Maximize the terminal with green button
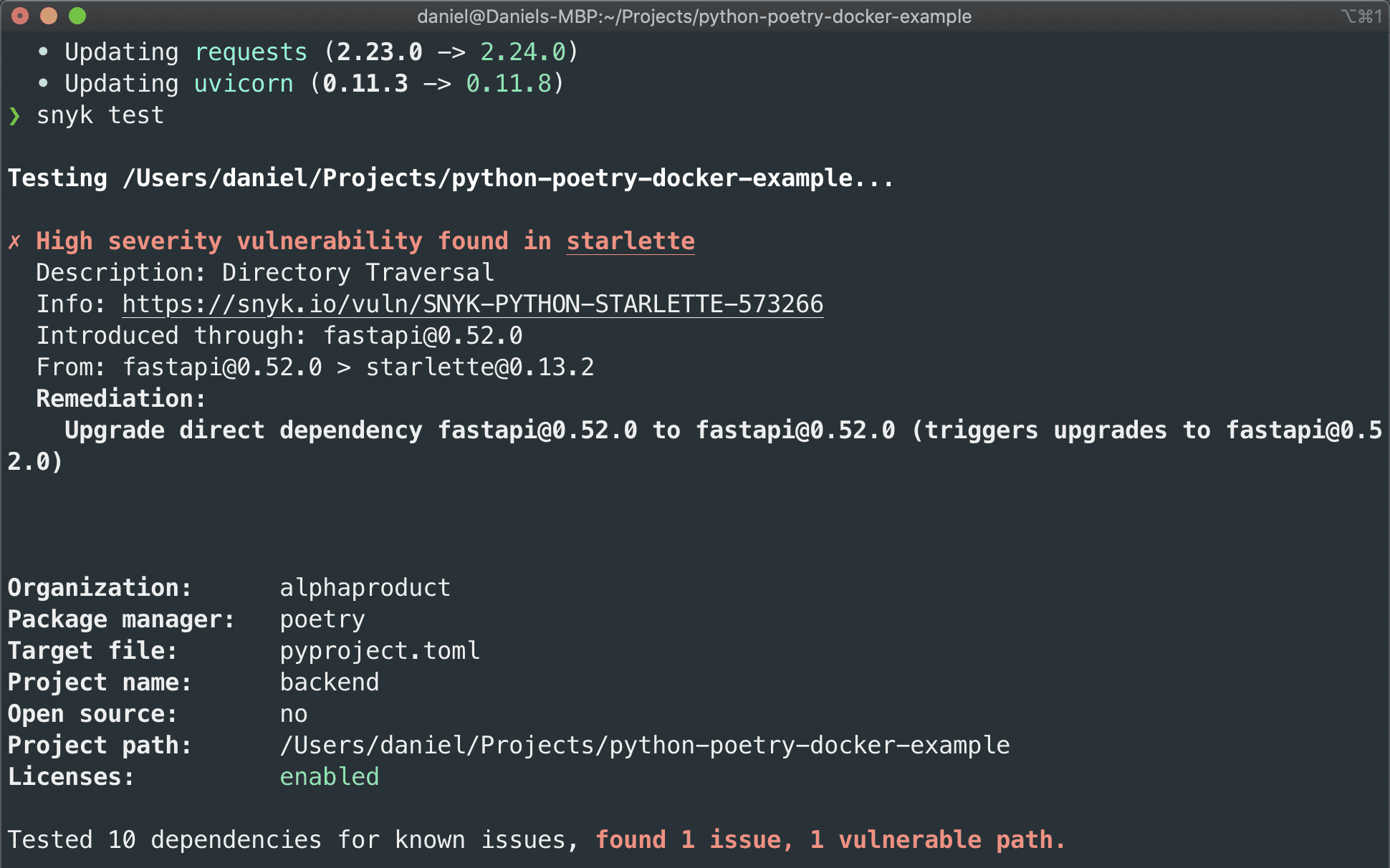Viewport: 1390px width, 868px height. tap(77, 16)
